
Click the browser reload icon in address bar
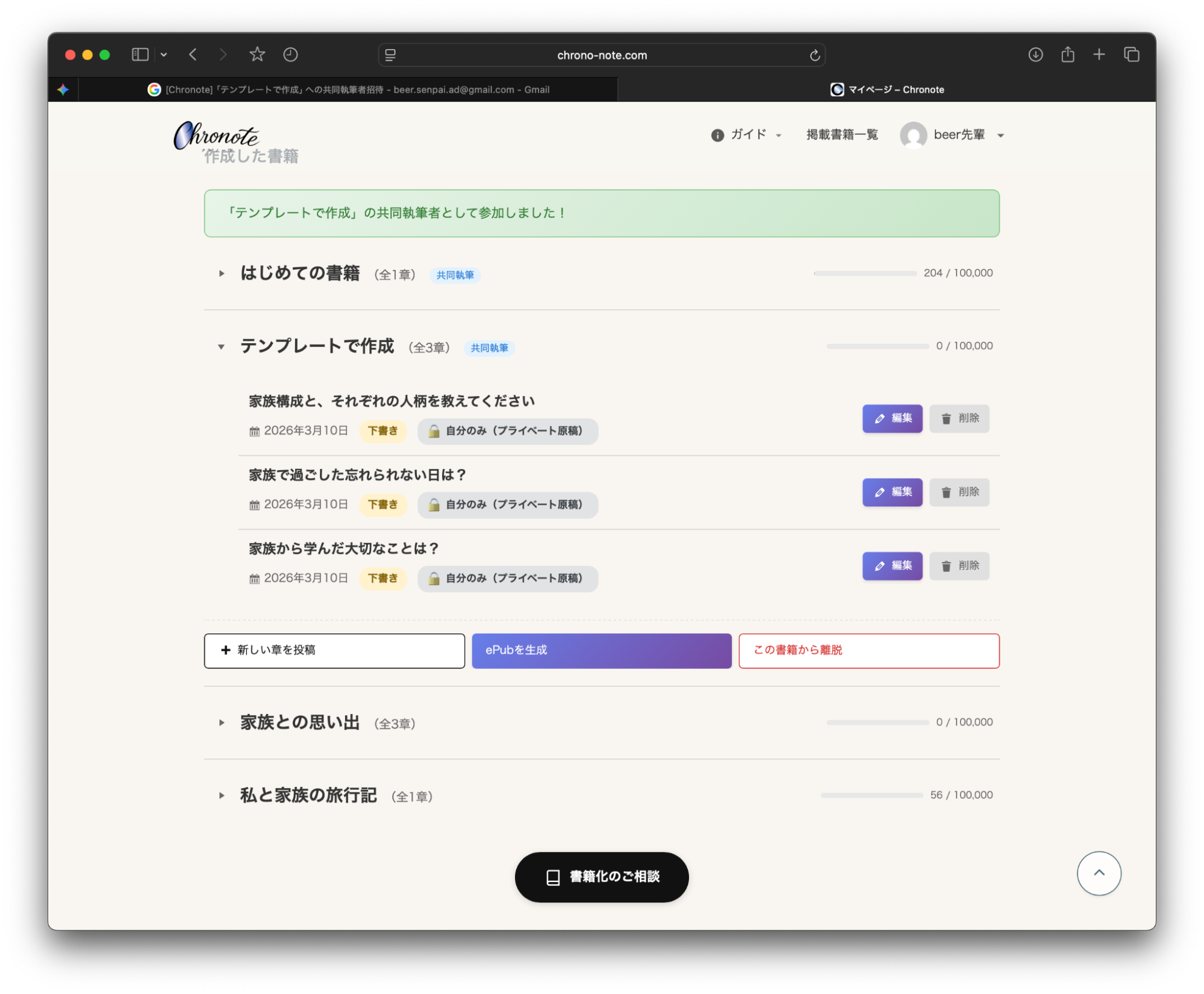814,55
